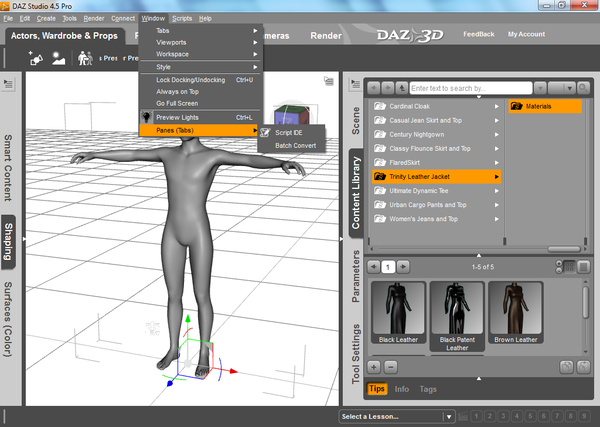Switch to large single thumbnail view icon
The image size is (600, 427).
pyautogui.click(x=583, y=267)
